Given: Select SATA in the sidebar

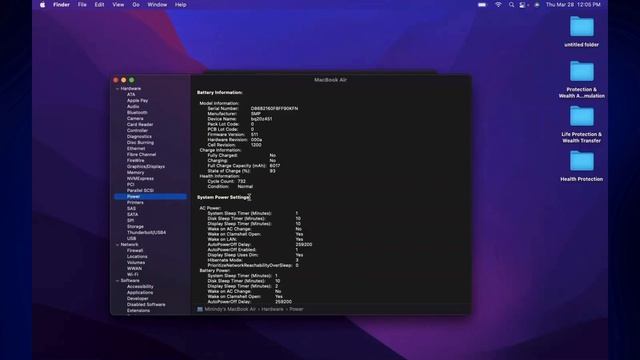Looking at the screenshot, I should (x=133, y=214).
